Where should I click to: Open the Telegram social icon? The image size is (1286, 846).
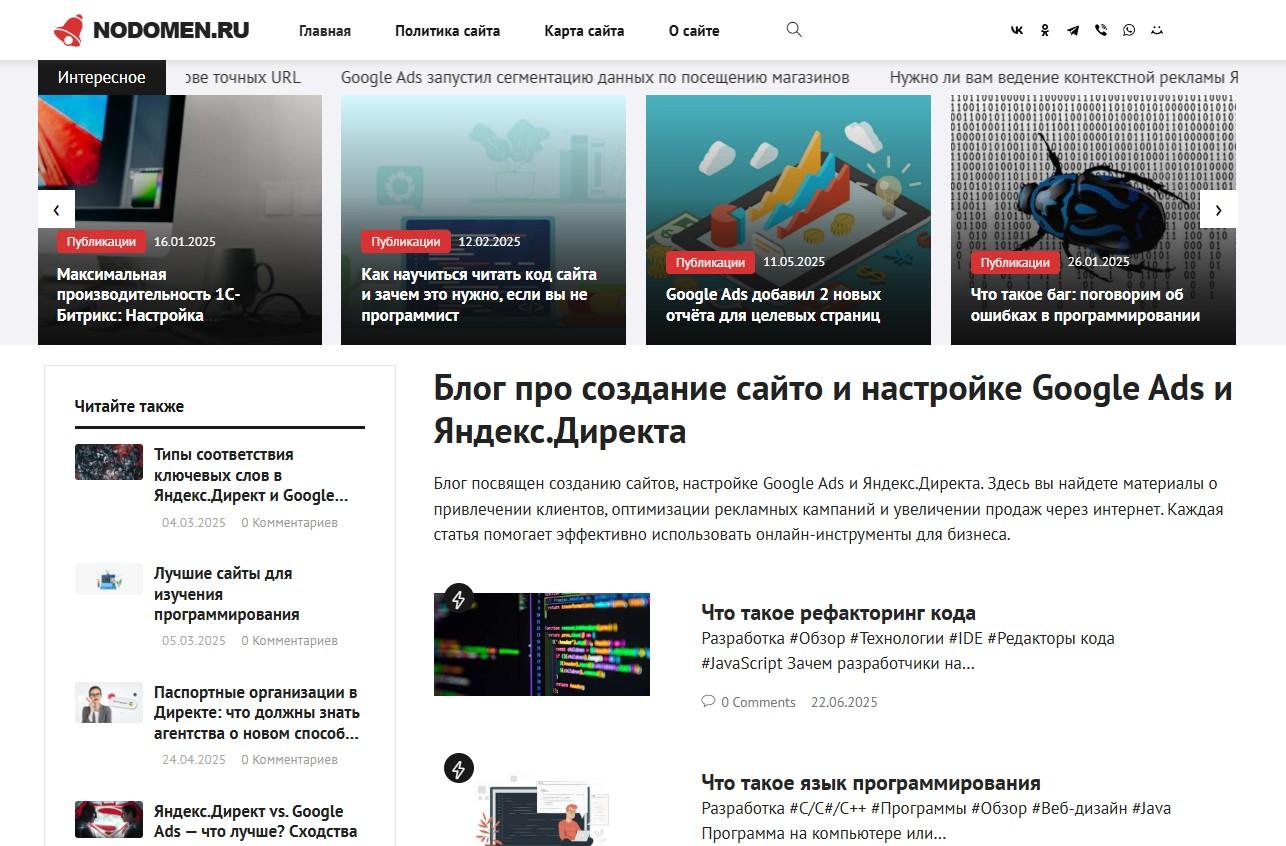[1073, 30]
